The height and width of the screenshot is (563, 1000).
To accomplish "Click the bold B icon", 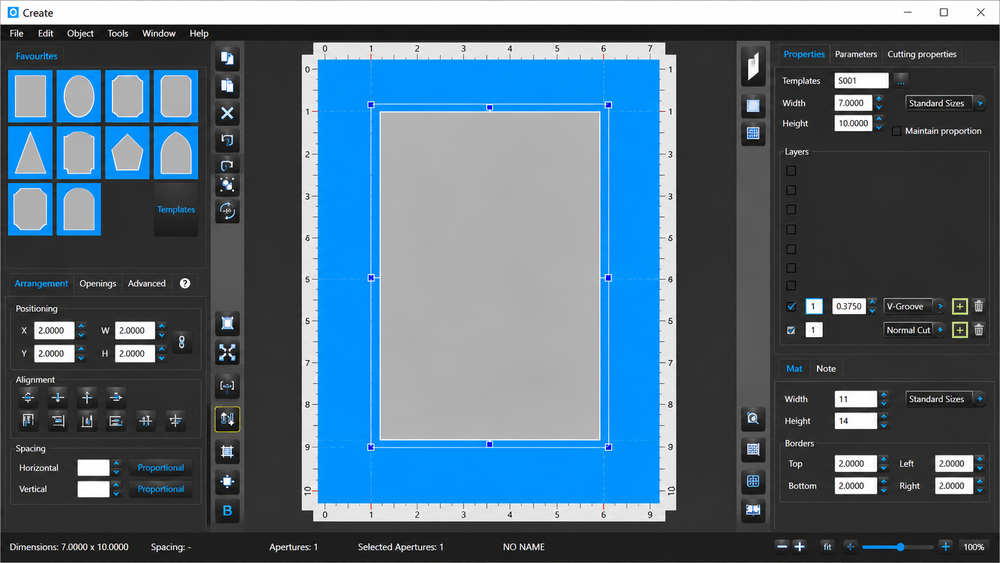I will (x=227, y=511).
